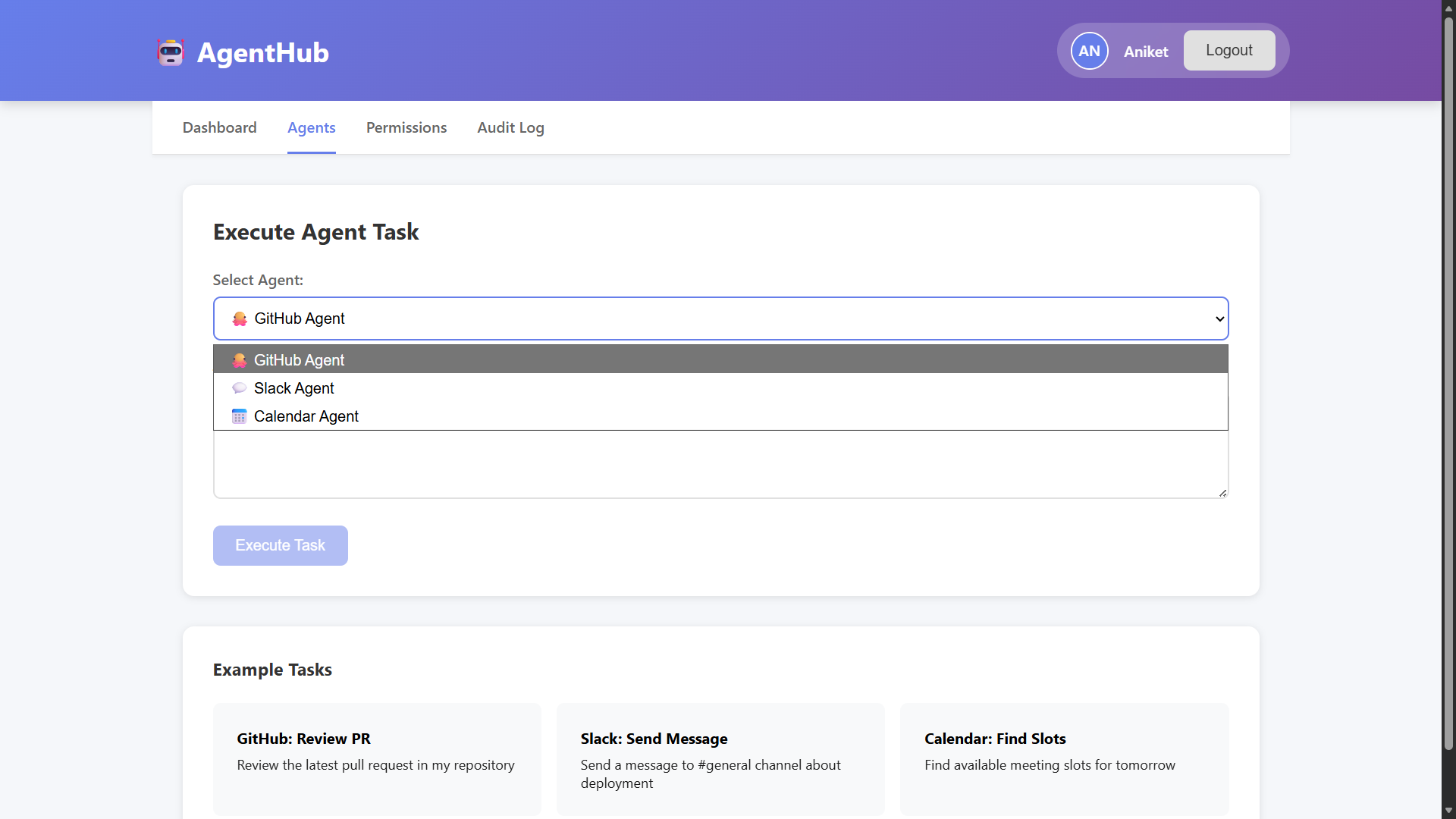
Task: Click the calendar icon beside Calendar Agent
Action: click(x=240, y=416)
